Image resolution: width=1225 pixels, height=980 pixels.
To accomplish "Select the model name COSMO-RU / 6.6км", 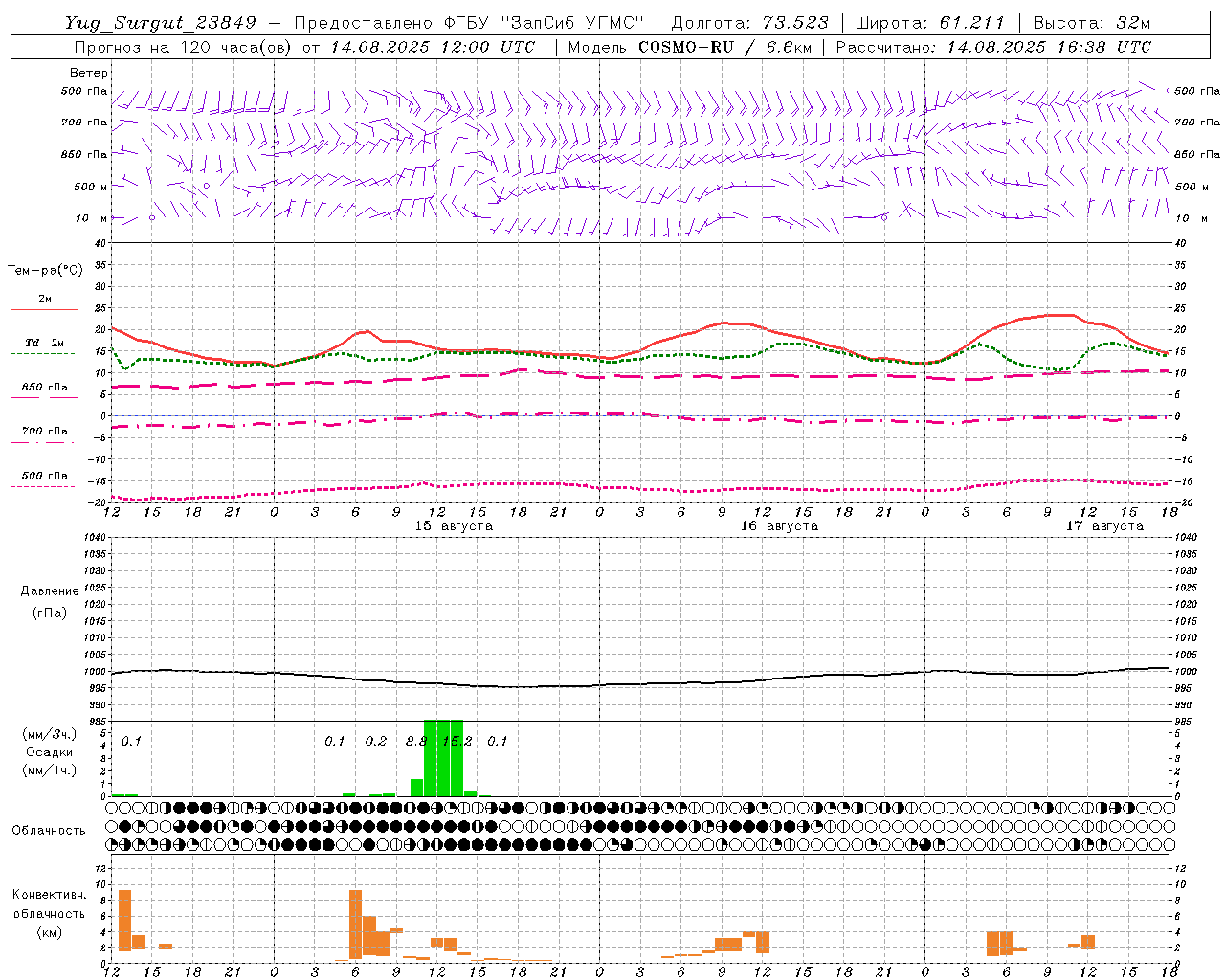I will click(725, 47).
